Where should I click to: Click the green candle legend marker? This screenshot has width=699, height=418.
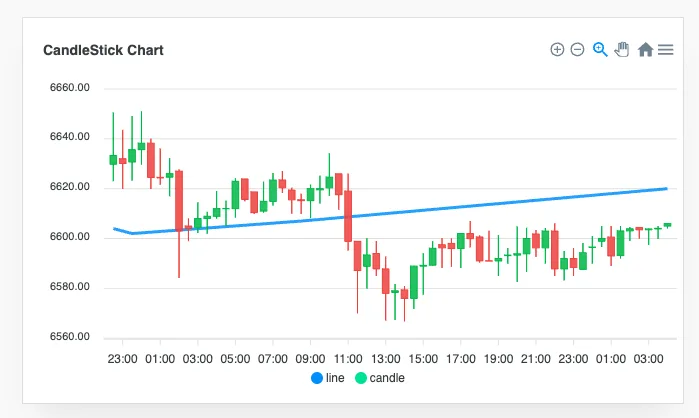(x=361, y=378)
